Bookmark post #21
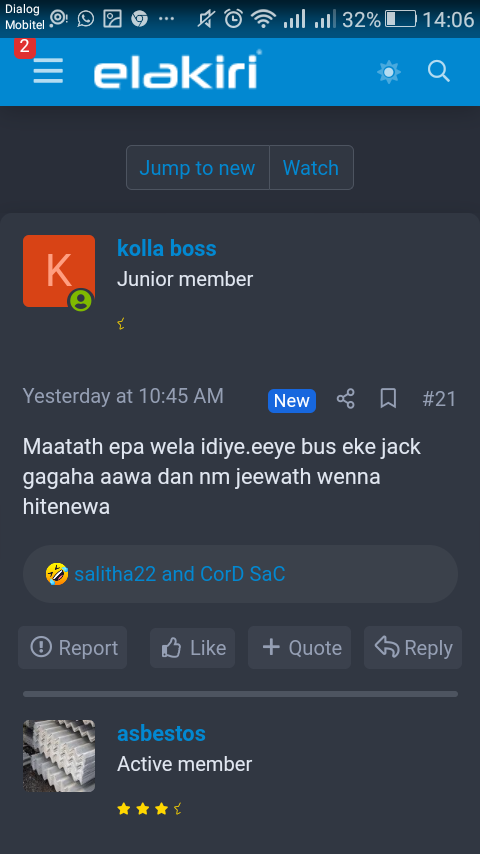Image resolution: width=480 pixels, height=854 pixels. pos(388,399)
